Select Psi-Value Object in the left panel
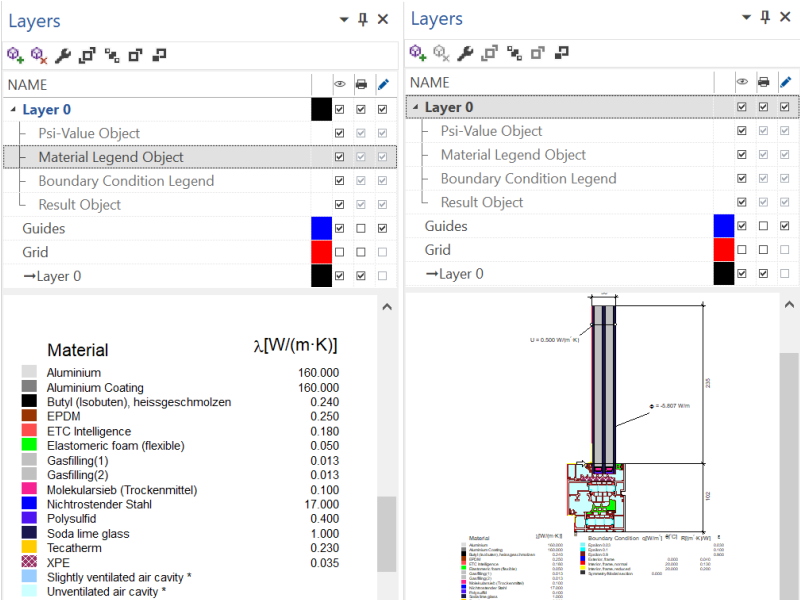The image size is (800, 600). tap(89, 133)
